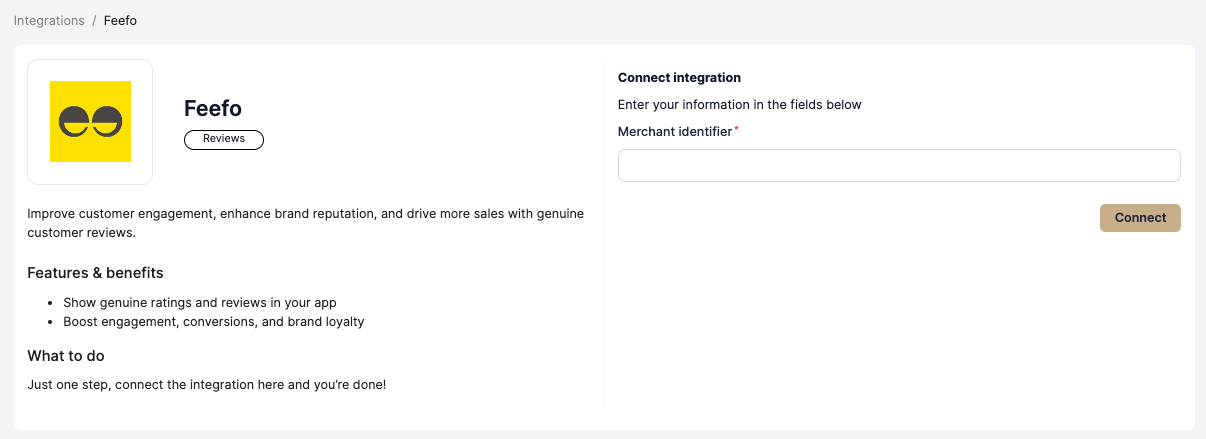This screenshot has width=1206, height=439.
Task: Click the Feefo title heading
Action: point(213,108)
